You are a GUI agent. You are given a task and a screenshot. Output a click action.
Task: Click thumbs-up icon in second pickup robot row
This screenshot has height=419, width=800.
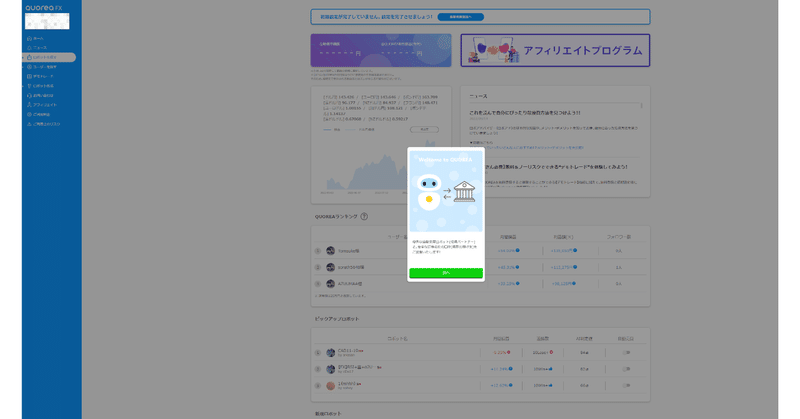(551, 368)
